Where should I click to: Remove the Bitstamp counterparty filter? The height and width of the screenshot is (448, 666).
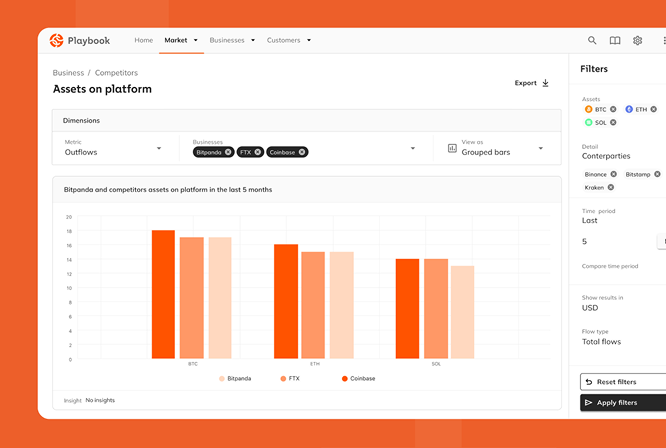[657, 174]
